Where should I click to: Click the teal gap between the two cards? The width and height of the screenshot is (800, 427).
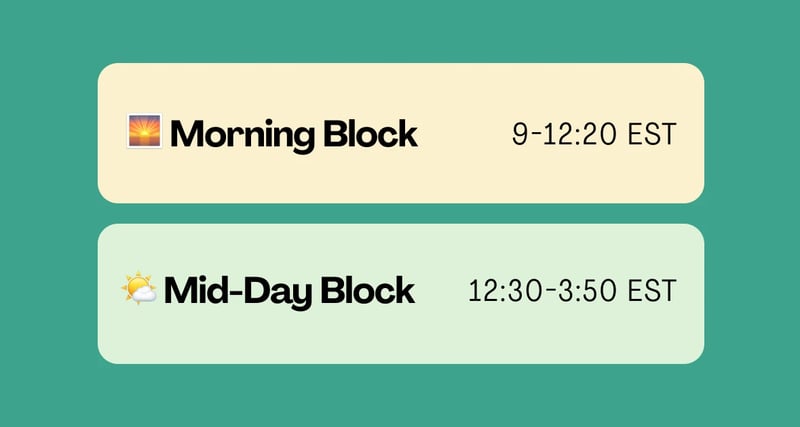400,213
